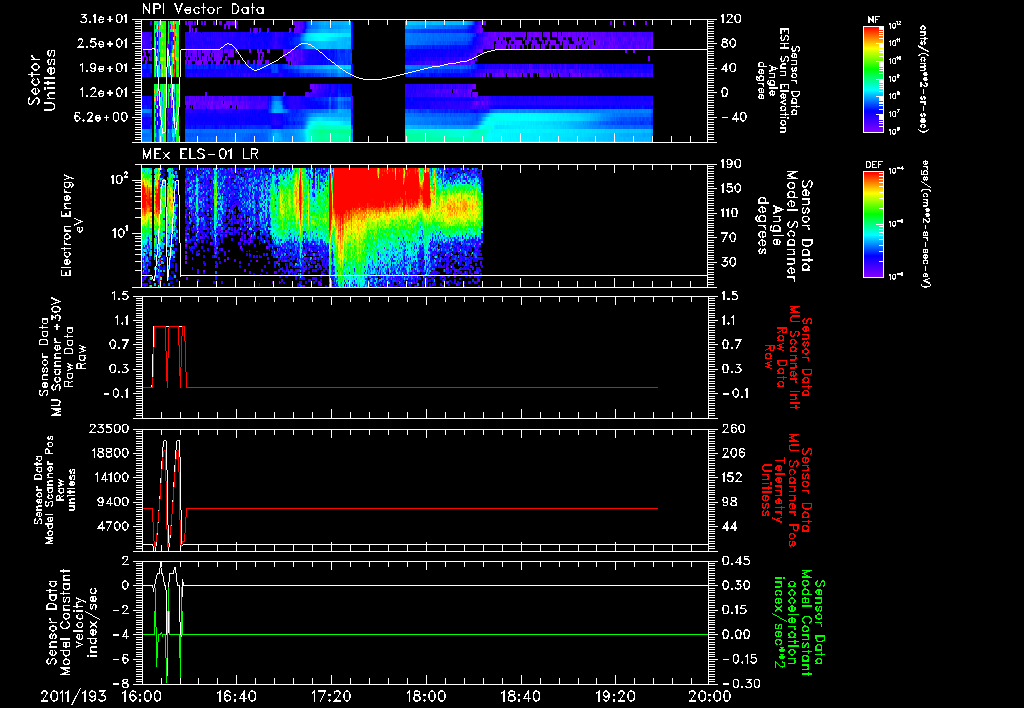Click the '19:20' time tick label
The height and width of the screenshot is (708, 1024).
click(615, 696)
